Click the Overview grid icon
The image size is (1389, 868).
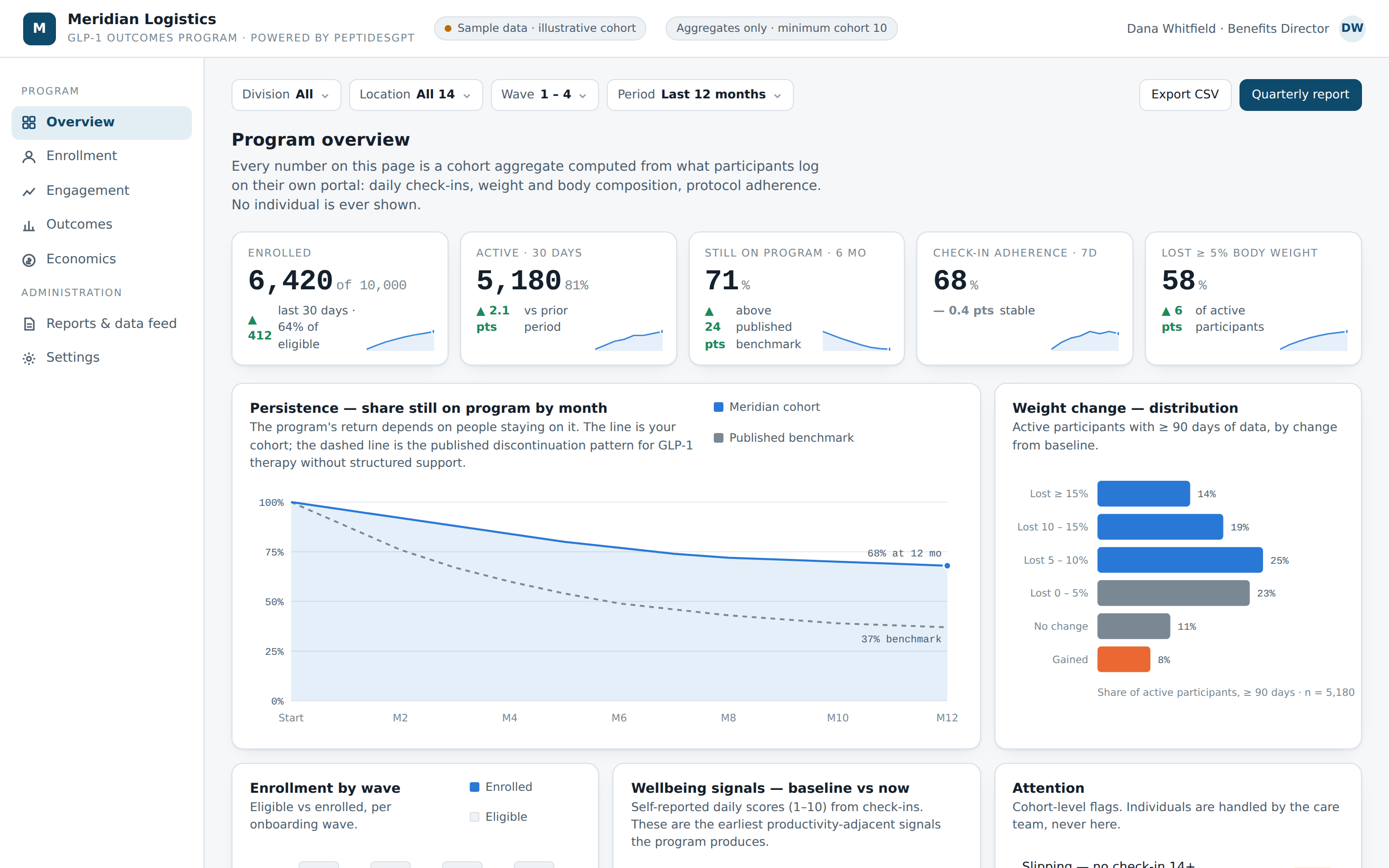(29, 122)
